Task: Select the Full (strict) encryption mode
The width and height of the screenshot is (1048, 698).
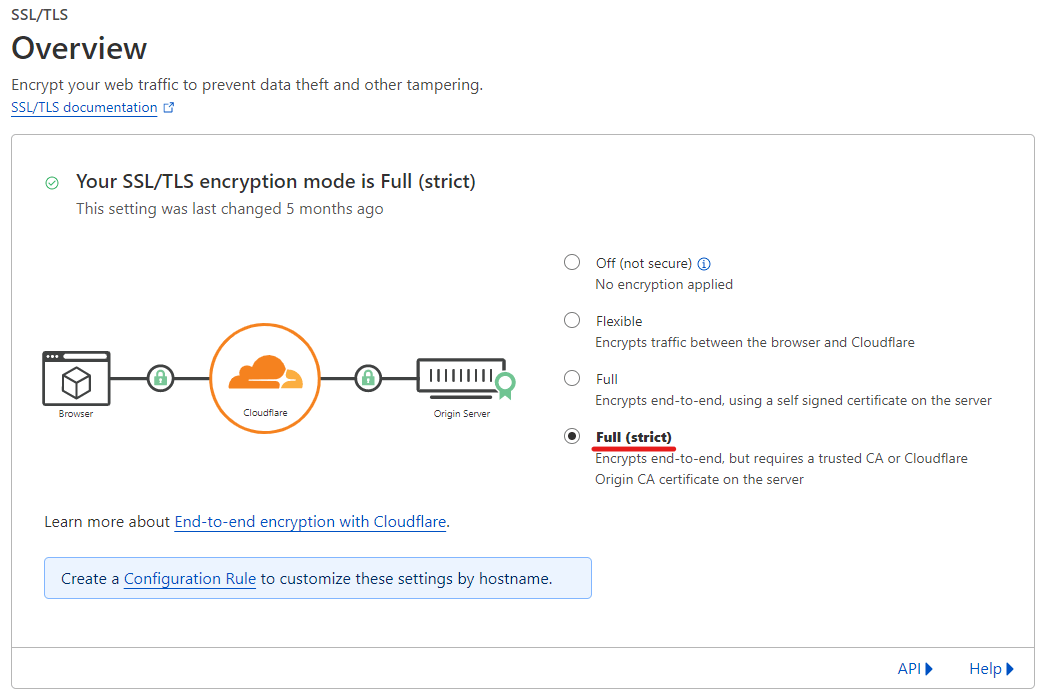Action: click(572, 435)
